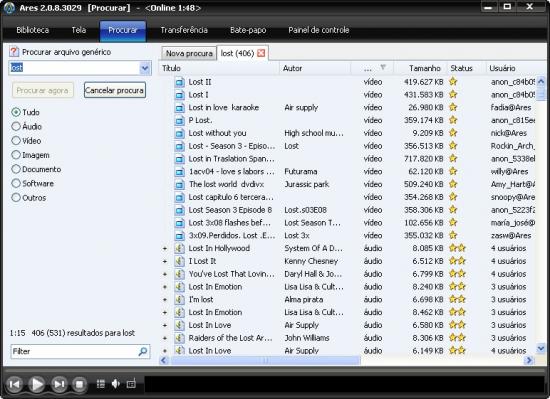Viewport: 550px width, 399px height.
Task: Close the lost (406) search tab
Action: click(x=261, y=53)
